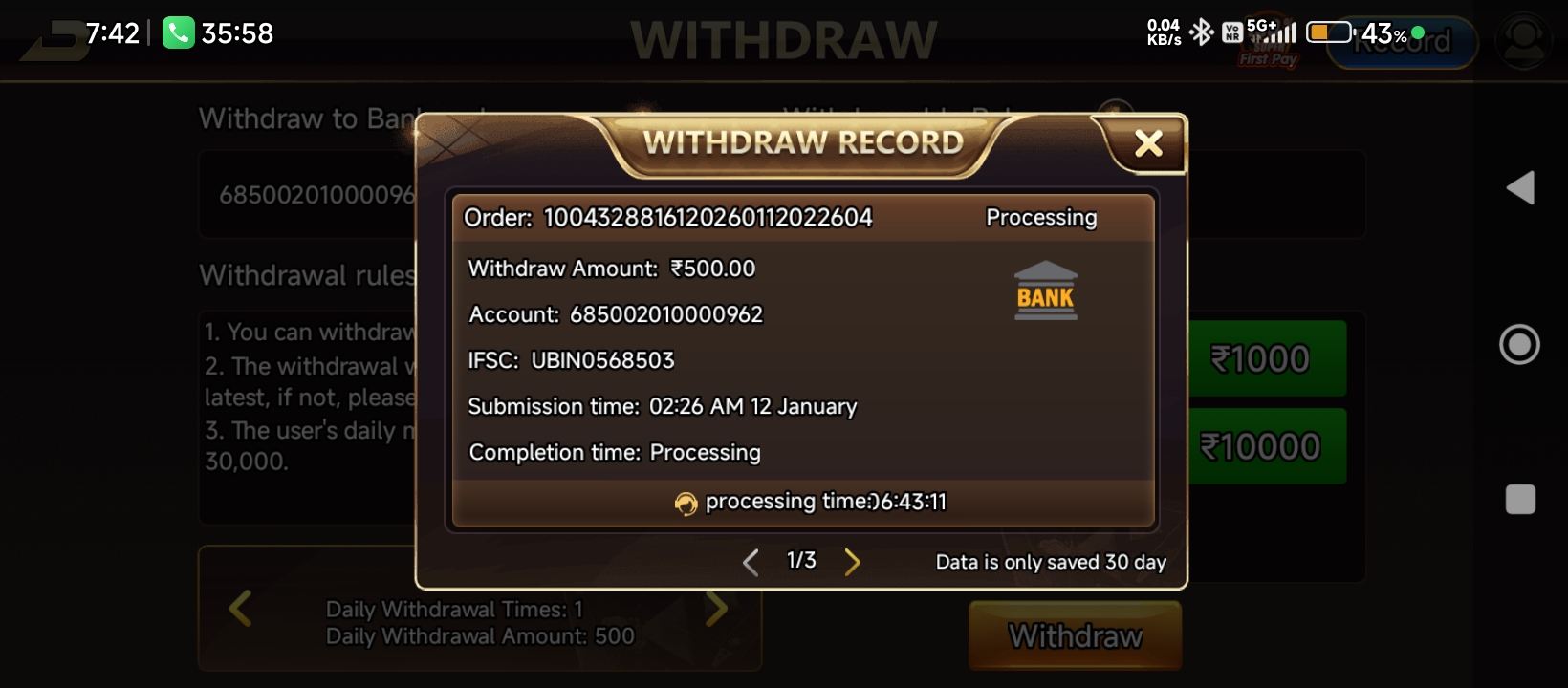Open the Record button at top right
Image resolution: width=1568 pixels, height=688 pixels.
pyautogui.click(x=1403, y=42)
